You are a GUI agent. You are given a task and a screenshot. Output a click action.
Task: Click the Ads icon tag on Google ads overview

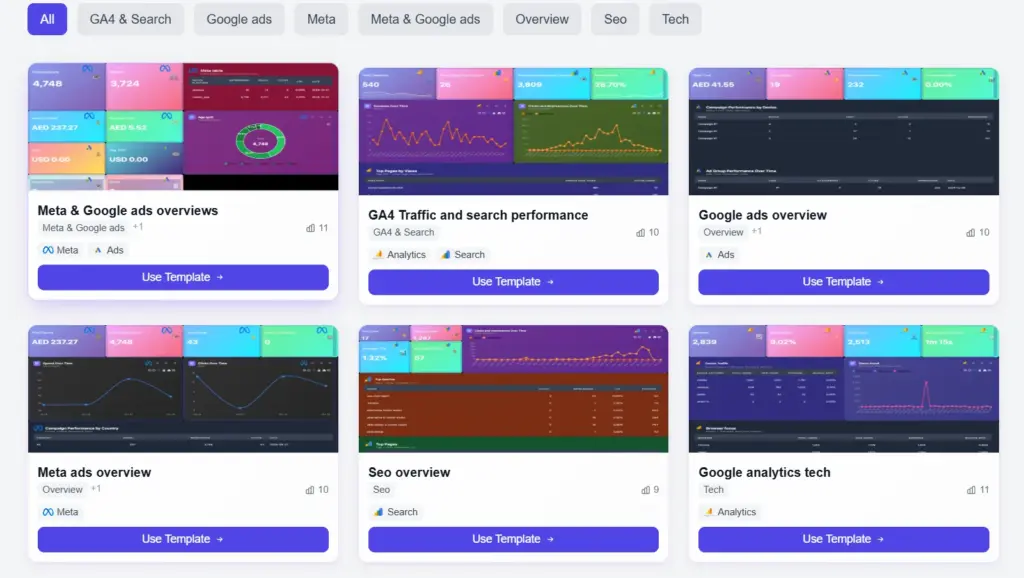click(x=720, y=255)
